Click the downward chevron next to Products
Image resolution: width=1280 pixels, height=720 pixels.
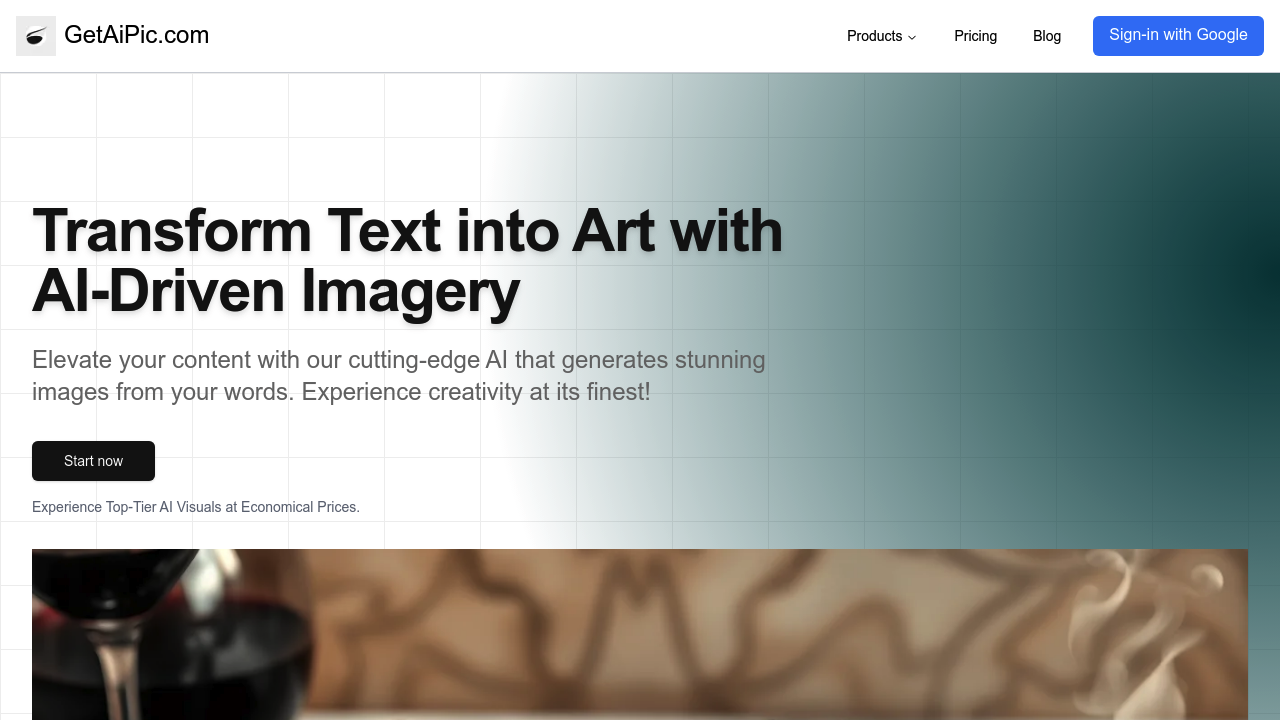click(x=912, y=37)
